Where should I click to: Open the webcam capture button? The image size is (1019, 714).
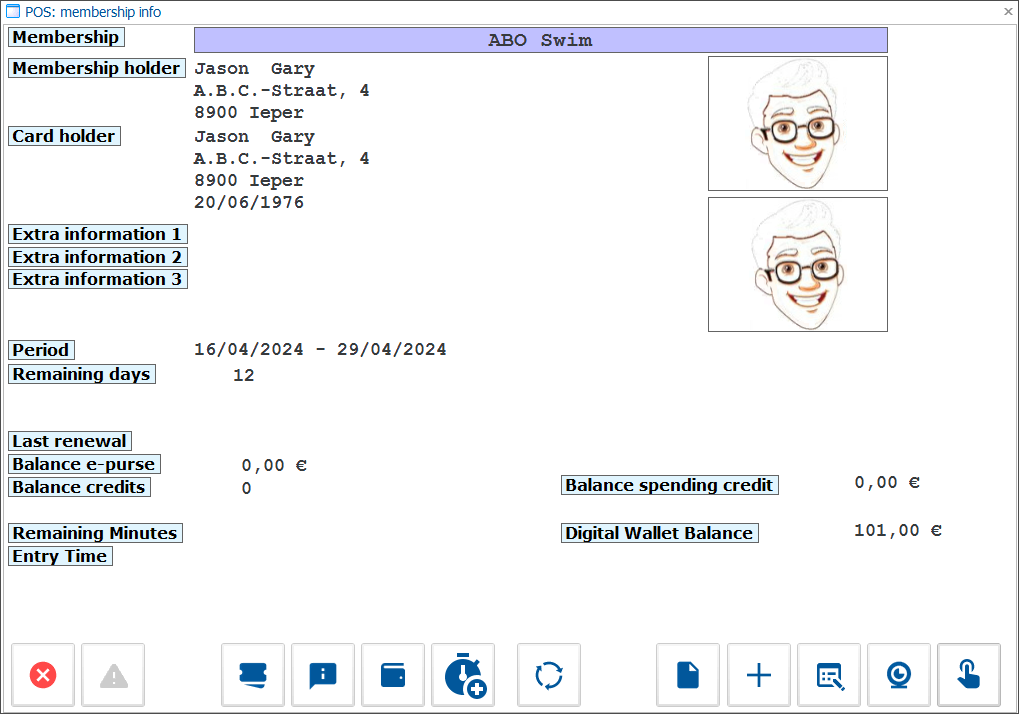tap(899, 675)
